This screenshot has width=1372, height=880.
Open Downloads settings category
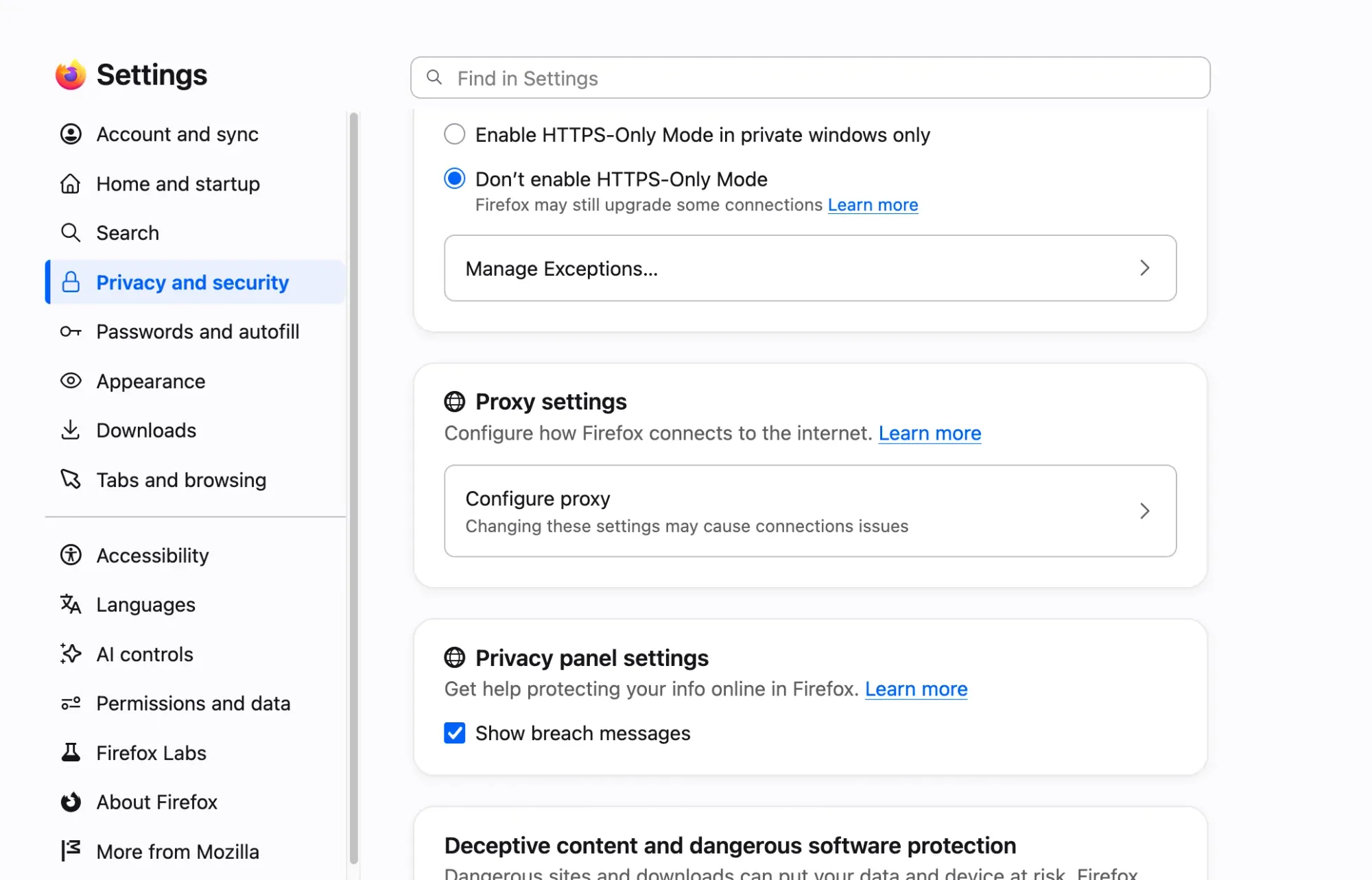(196, 430)
